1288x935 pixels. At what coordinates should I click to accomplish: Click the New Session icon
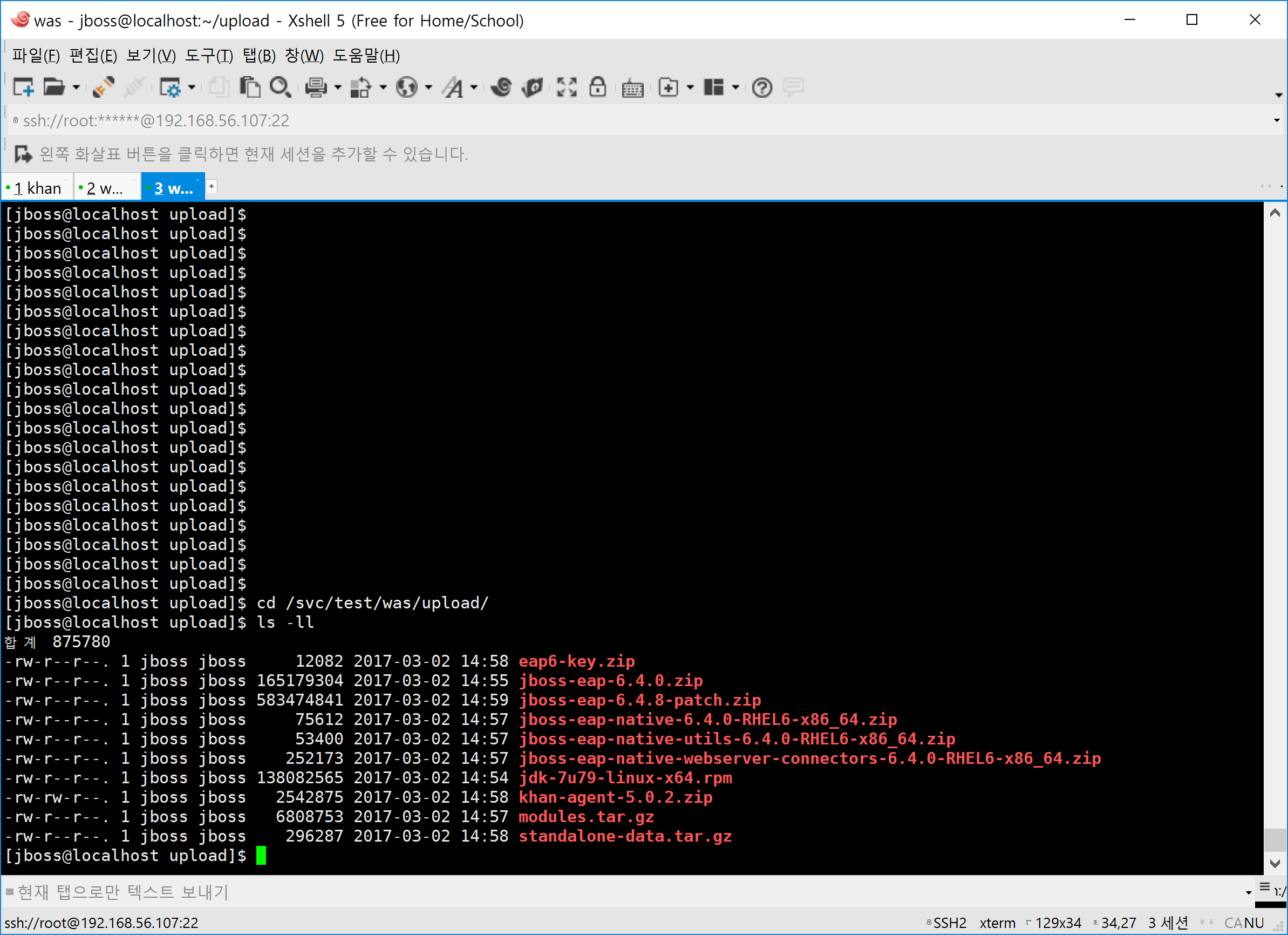coord(23,87)
